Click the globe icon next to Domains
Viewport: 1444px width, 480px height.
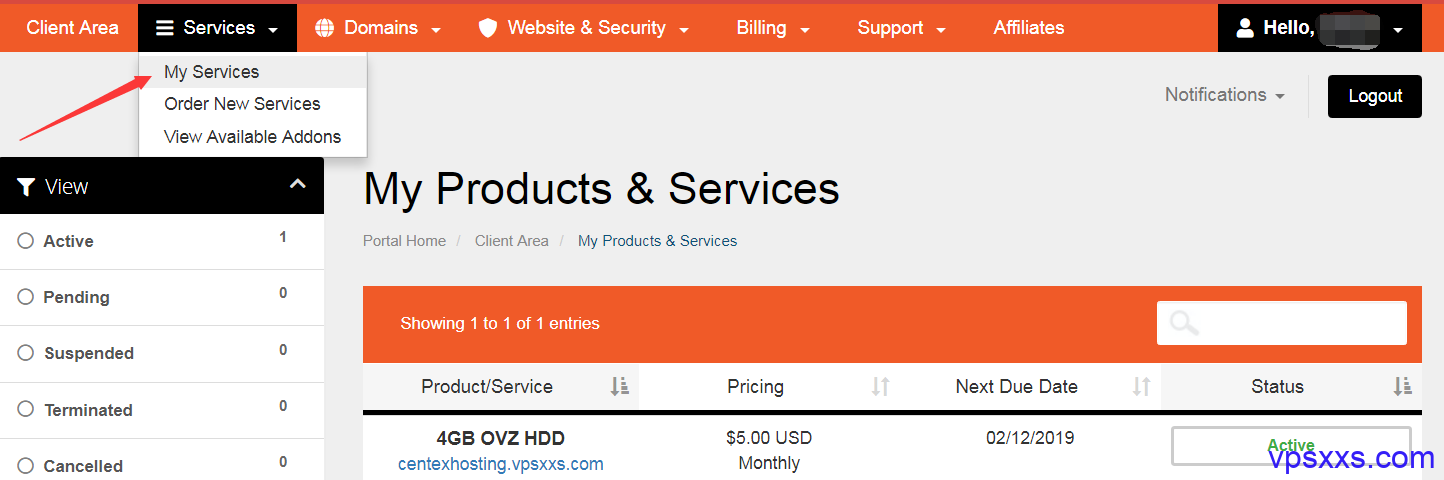click(x=324, y=28)
